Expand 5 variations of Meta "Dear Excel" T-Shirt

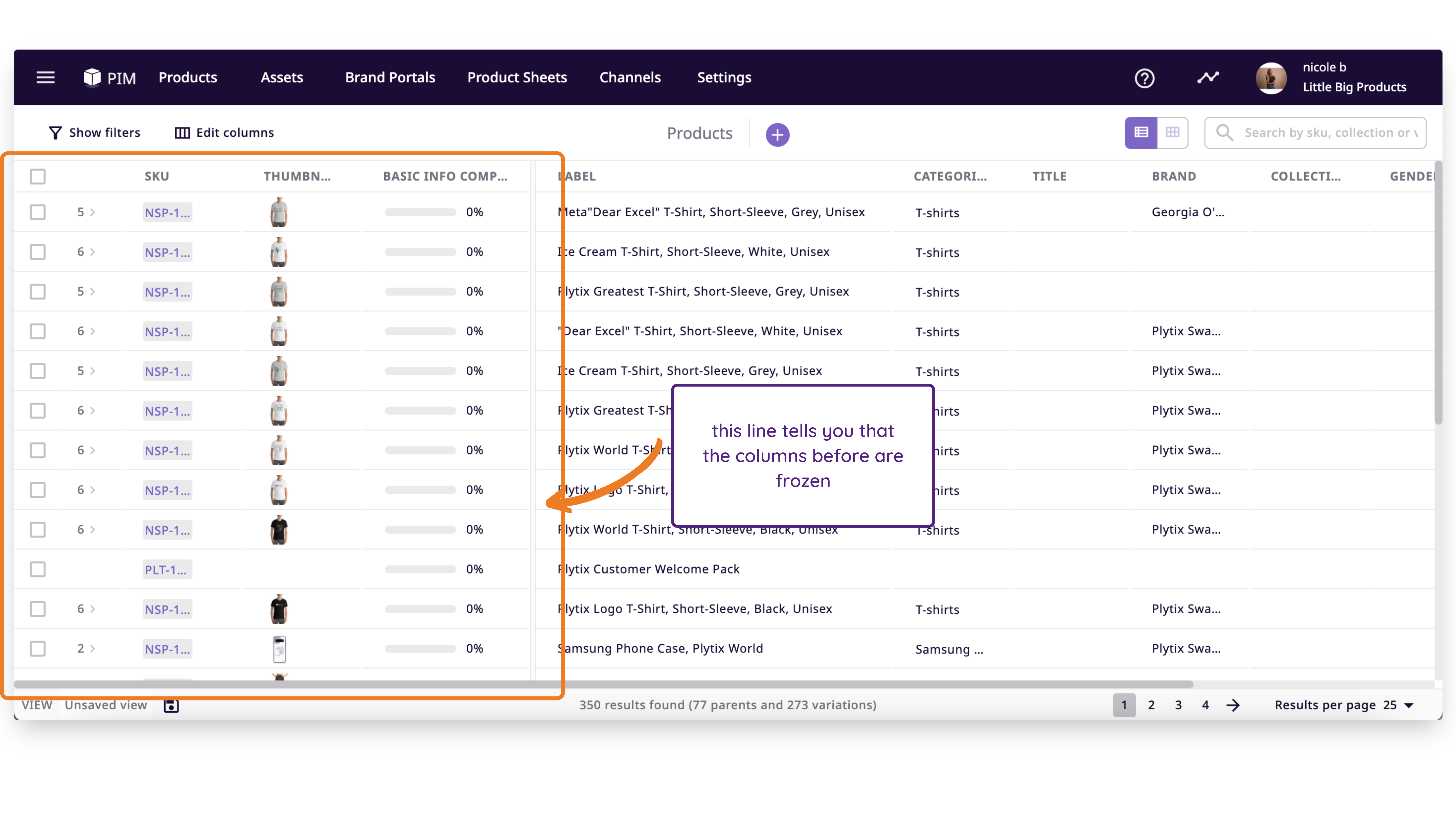[86, 212]
